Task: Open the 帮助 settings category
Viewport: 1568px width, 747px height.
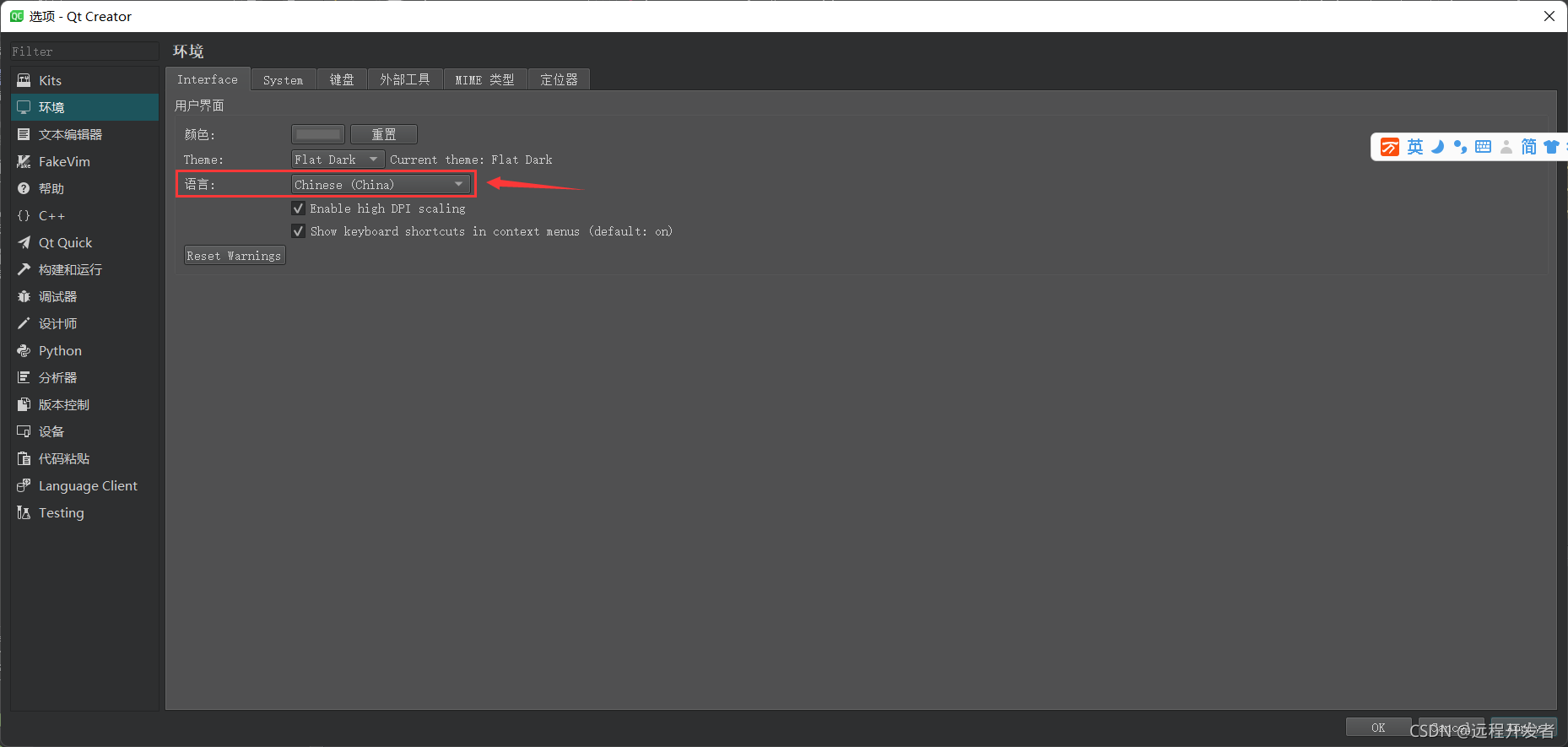Action: tap(84, 188)
